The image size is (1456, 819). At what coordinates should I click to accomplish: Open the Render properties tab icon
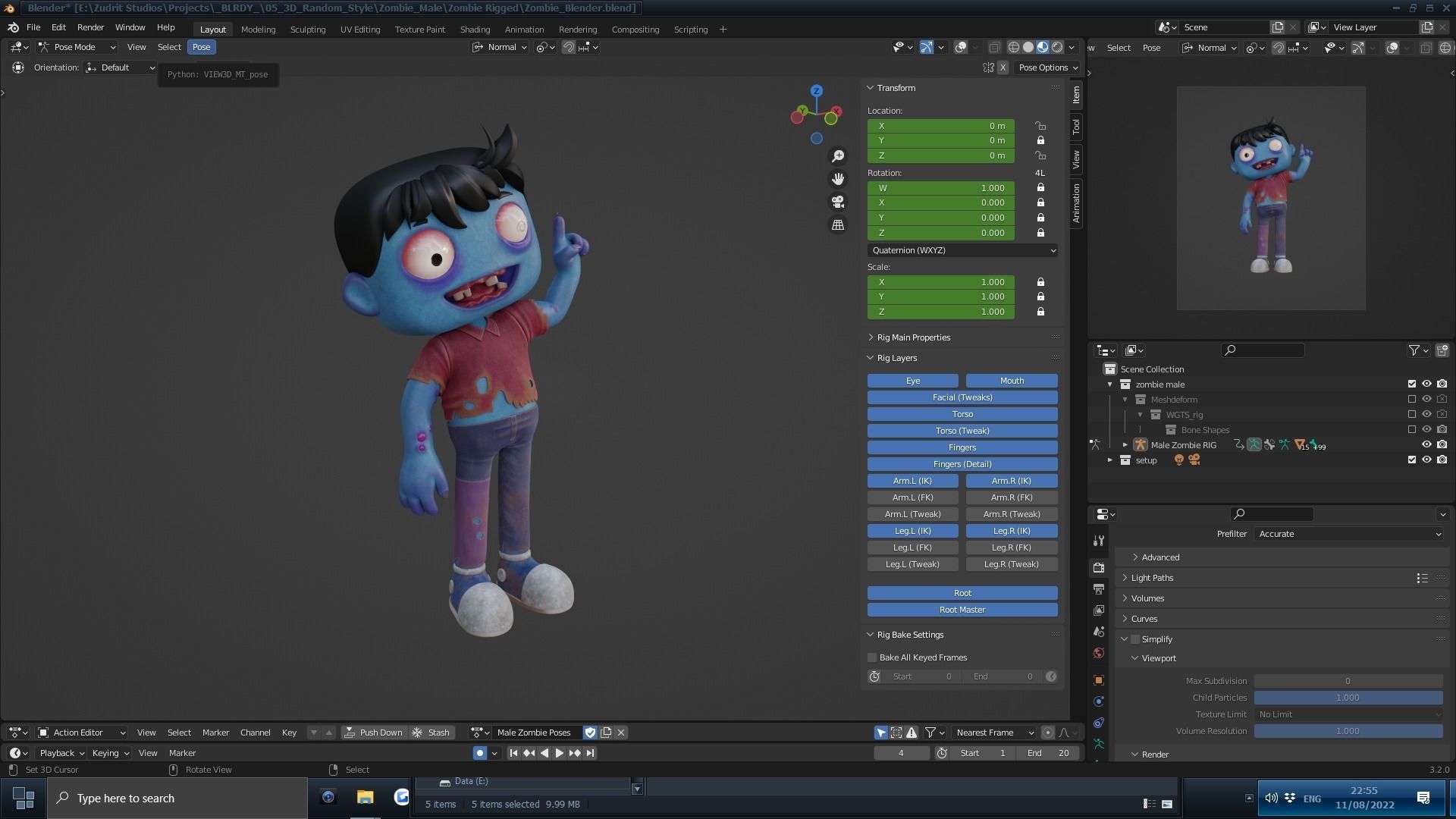click(x=1099, y=568)
